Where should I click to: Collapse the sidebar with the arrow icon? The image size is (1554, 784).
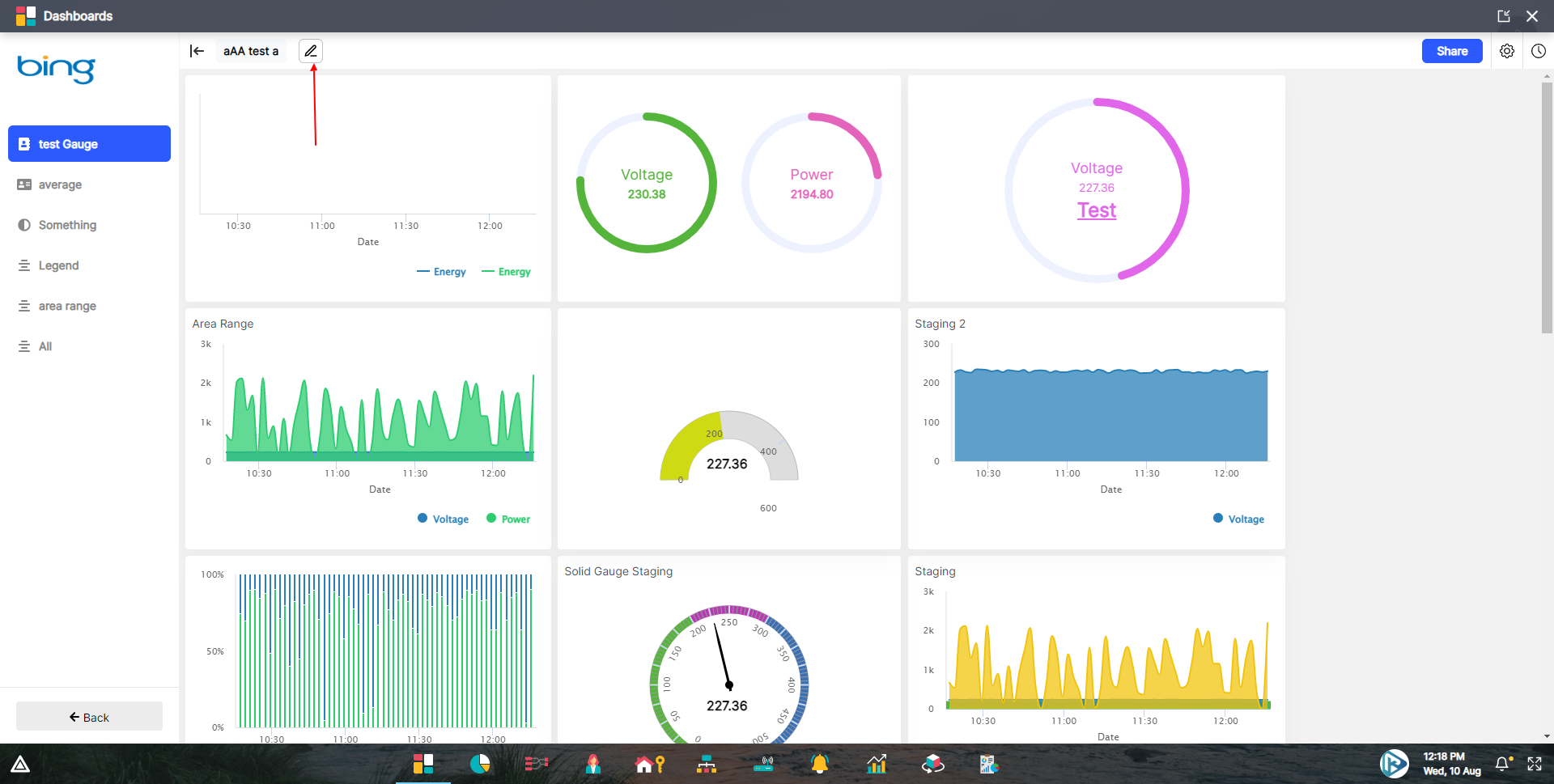pyautogui.click(x=197, y=50)
